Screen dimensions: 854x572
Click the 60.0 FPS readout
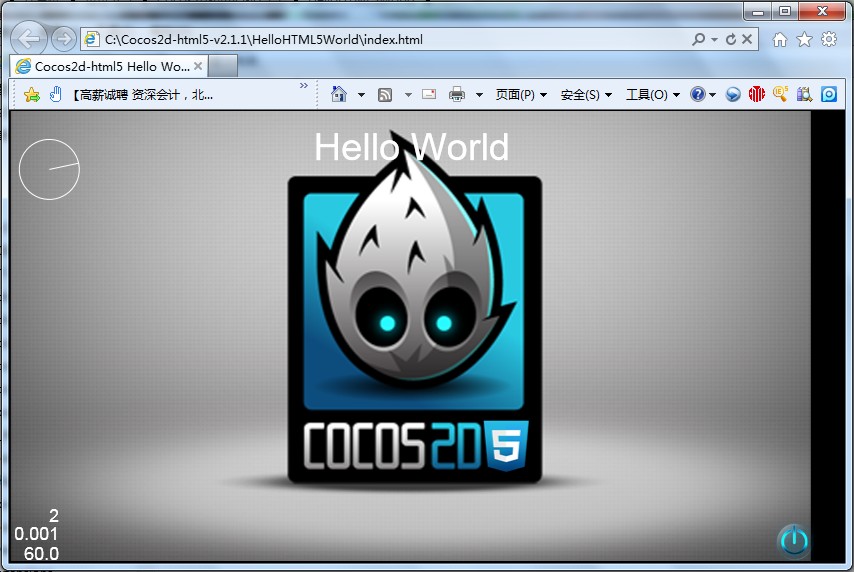41,553
